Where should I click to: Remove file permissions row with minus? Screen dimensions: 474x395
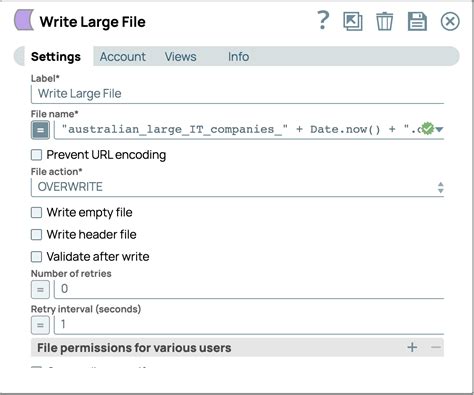[436, 347]
